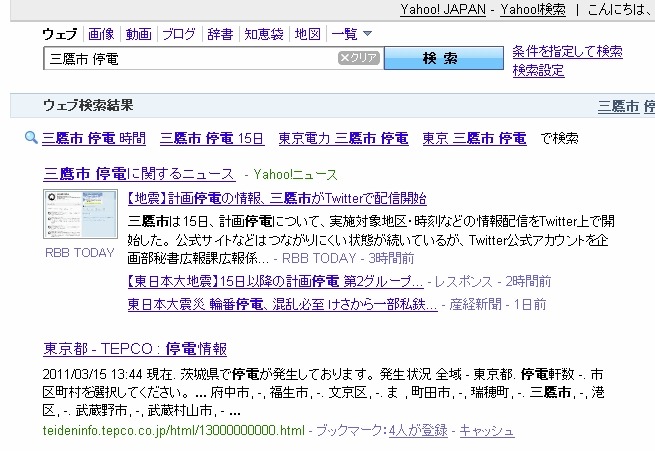The image size is (655, 451).
Task: Open the 辞書 search tab
Action: [x=220, y=34]
